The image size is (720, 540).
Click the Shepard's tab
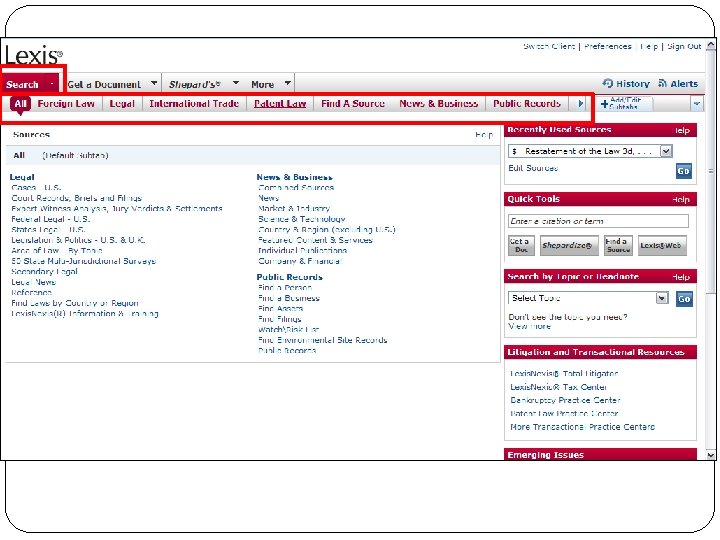[195, 84]
